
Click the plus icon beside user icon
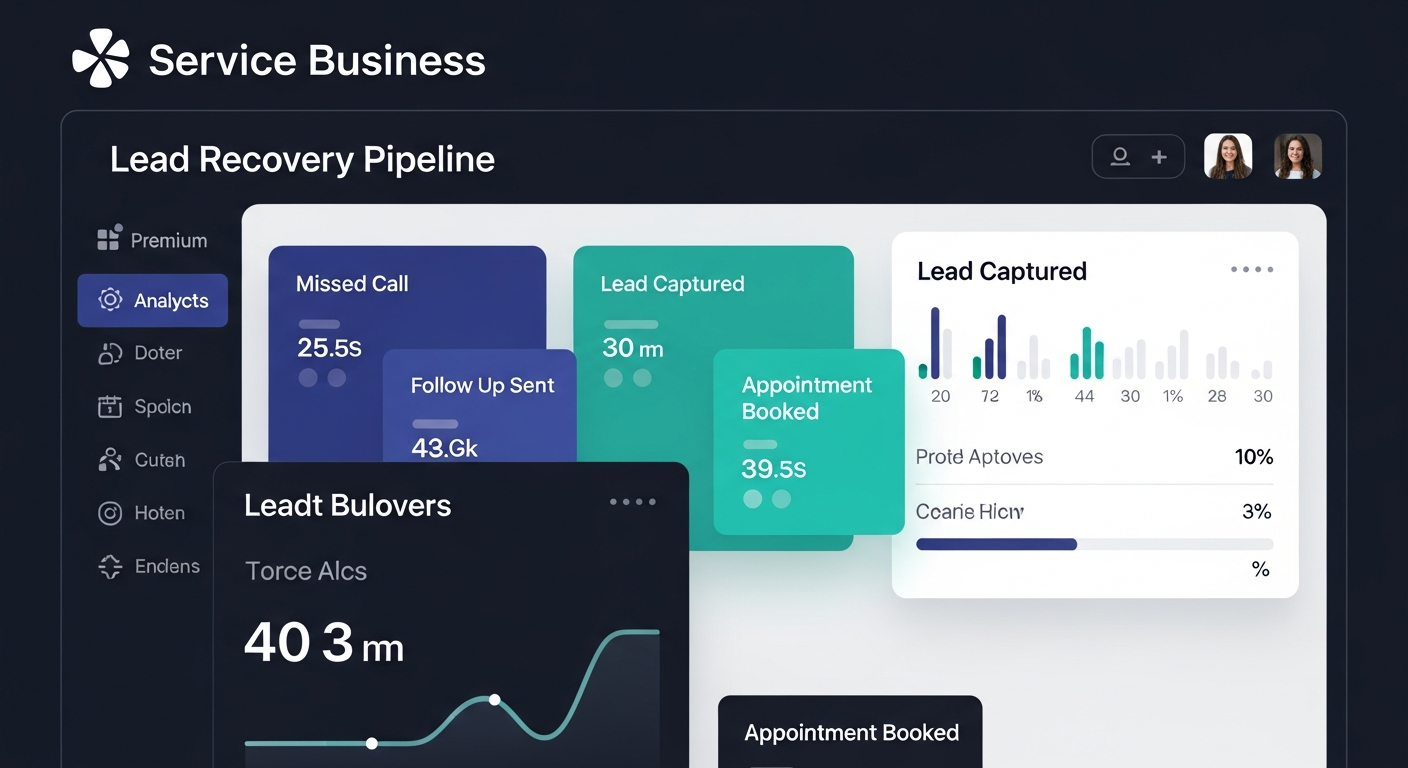(1159, 157)
